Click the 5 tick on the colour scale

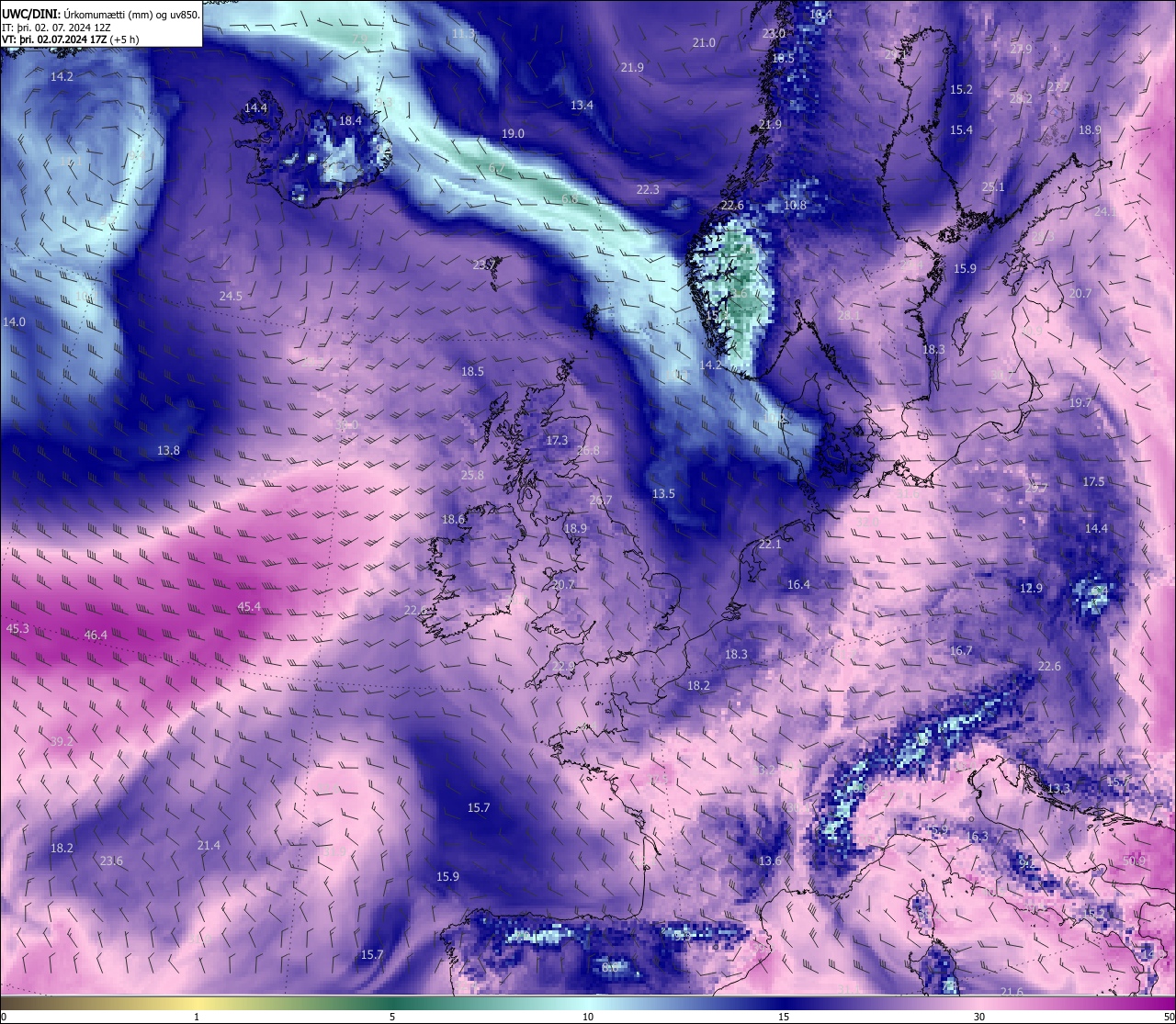(392, 1017)
